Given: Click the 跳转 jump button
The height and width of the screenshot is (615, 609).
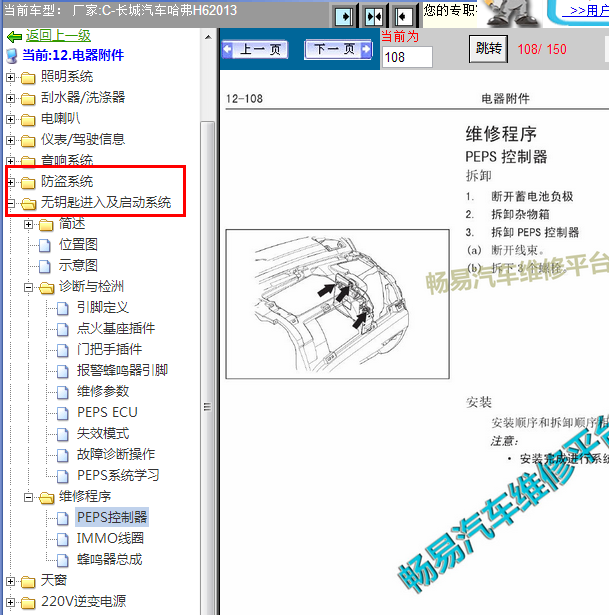Looking at the screenshot, I should pos(488,49).
